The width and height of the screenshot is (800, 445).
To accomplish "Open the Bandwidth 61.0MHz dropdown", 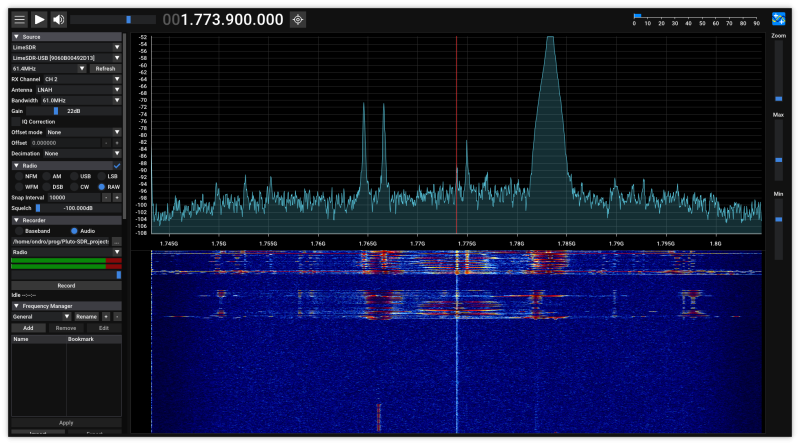I will coord(81,101).
